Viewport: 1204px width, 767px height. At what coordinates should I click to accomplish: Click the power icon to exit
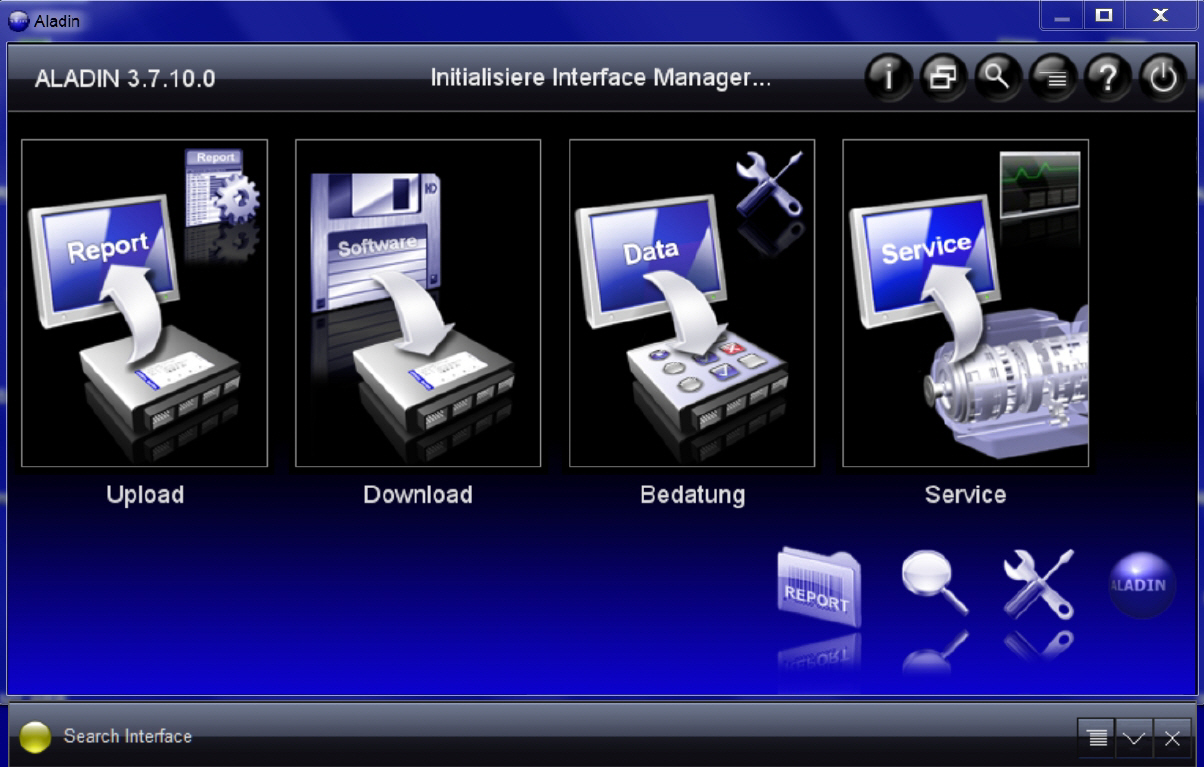[1162, 78]
